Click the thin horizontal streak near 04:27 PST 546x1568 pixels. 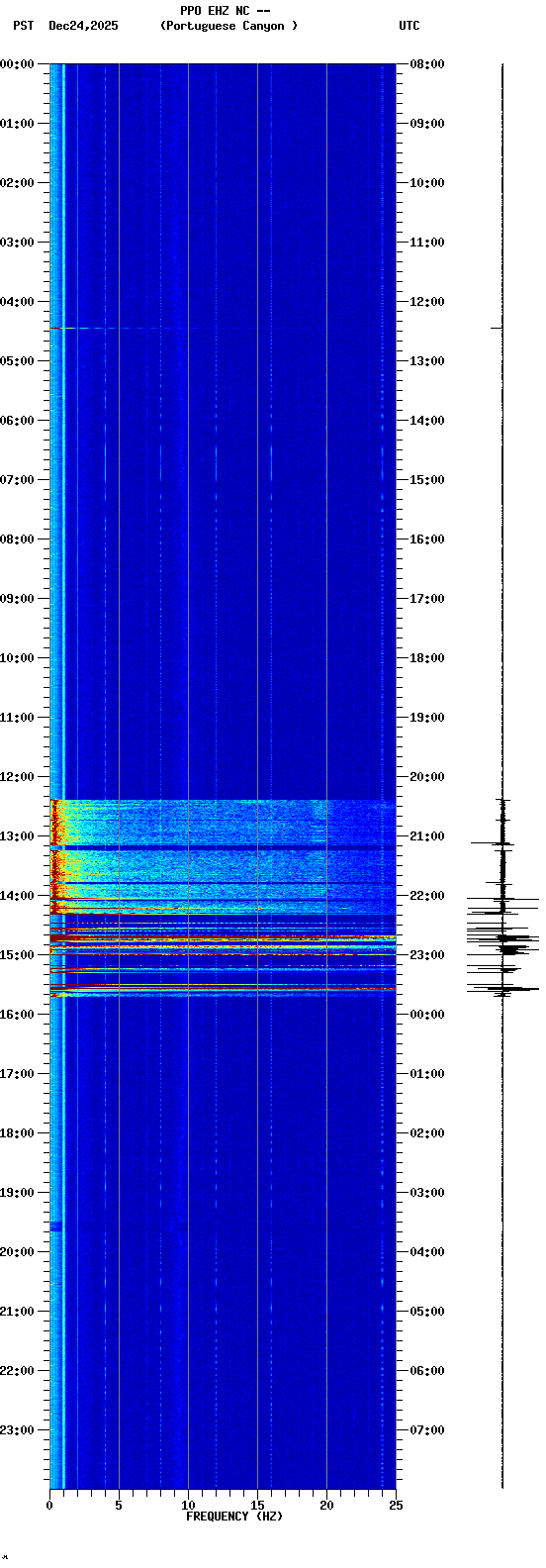click(124, 328)
